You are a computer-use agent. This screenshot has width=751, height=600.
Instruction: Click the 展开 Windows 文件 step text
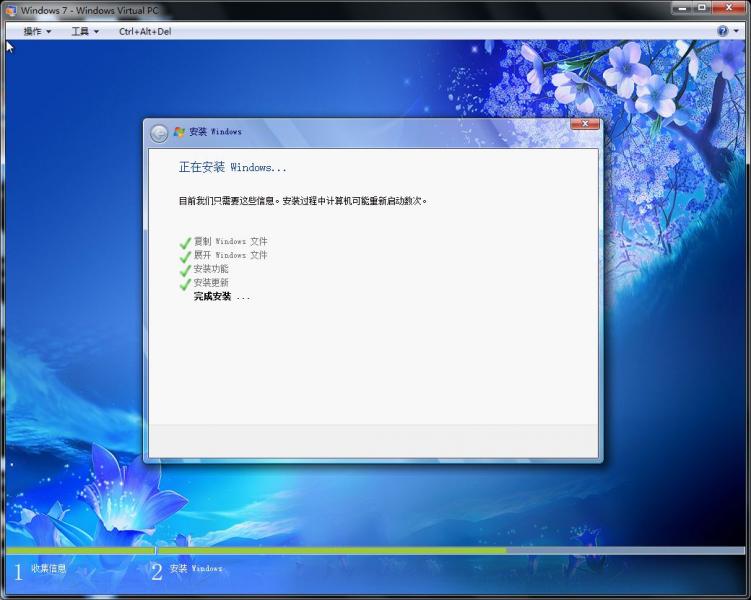[x=230, y=255]
